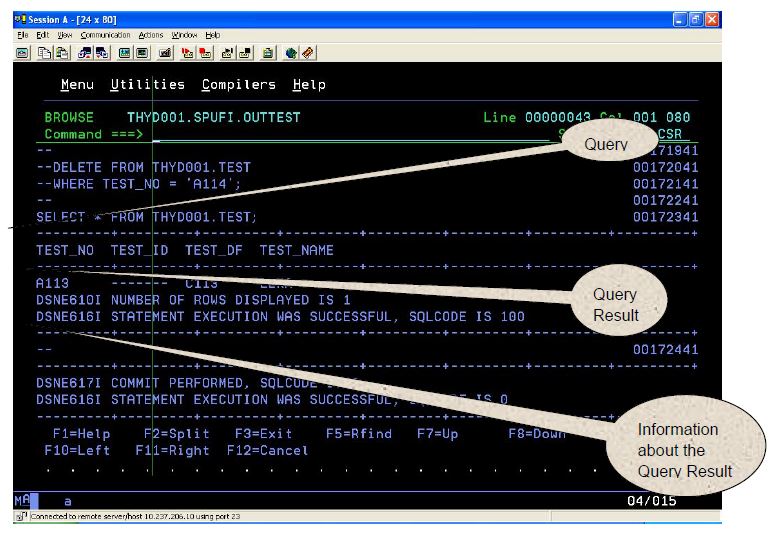Open the Actions menu
Screen dimensions: 775x534
pos(151,35)
